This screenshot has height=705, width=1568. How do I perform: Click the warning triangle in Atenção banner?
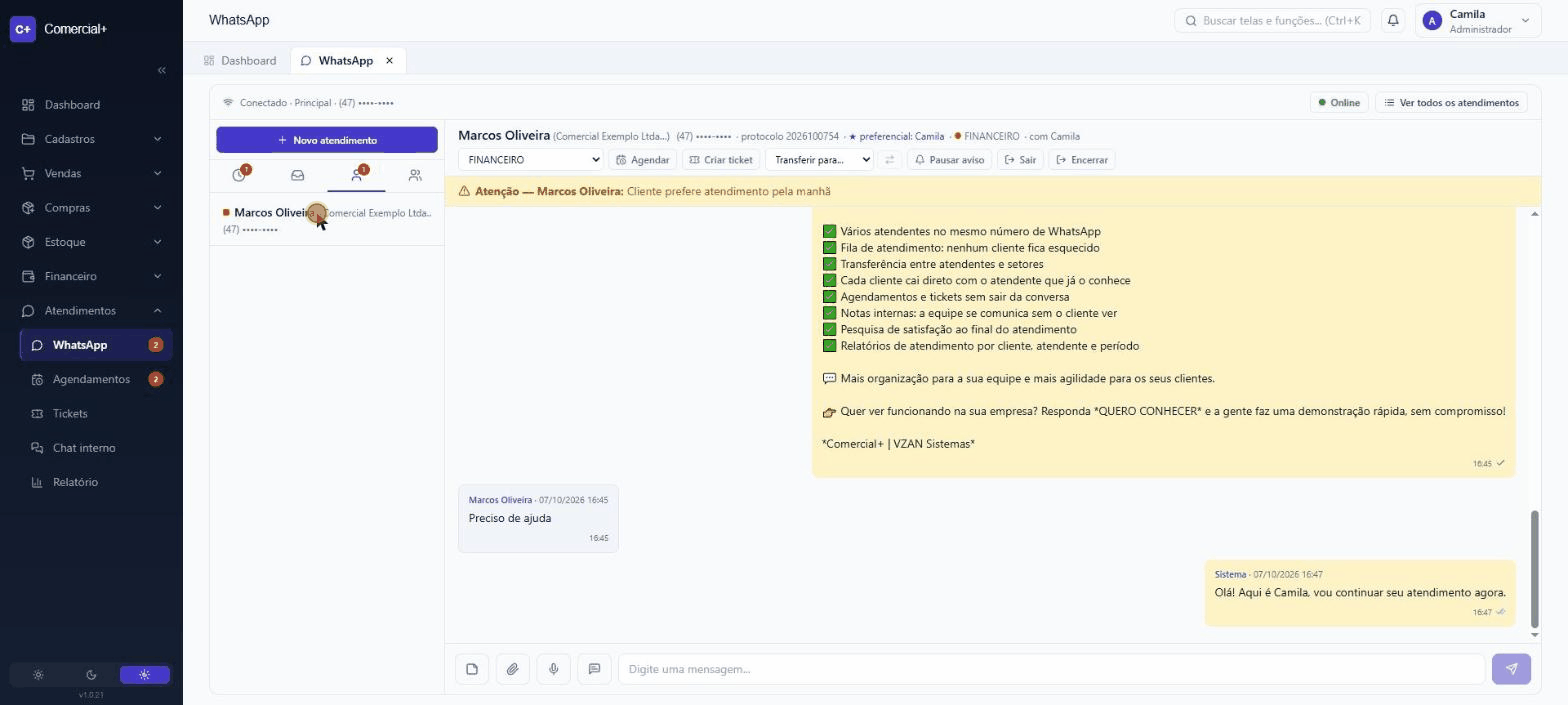coord(464,191)
